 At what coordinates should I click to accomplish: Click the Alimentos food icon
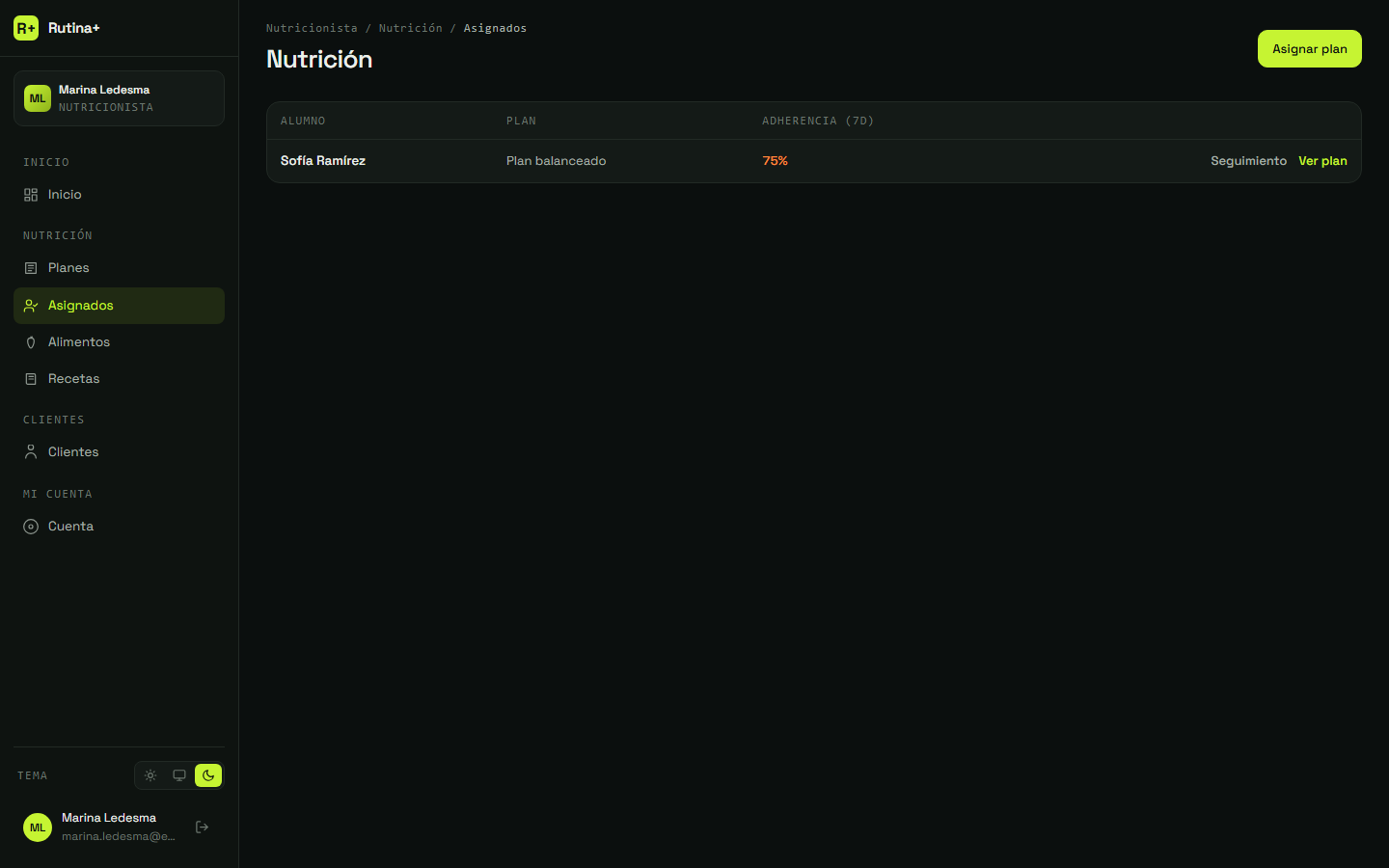point(31,342)
